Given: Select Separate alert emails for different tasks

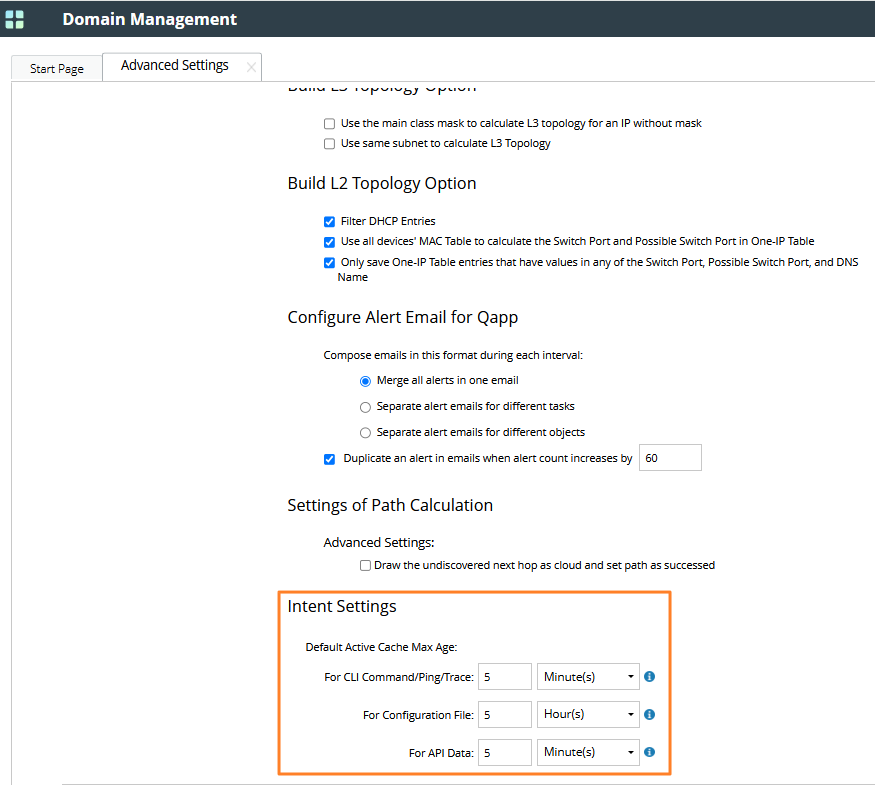Looking at the screenshot, I should tap(365, 407).
